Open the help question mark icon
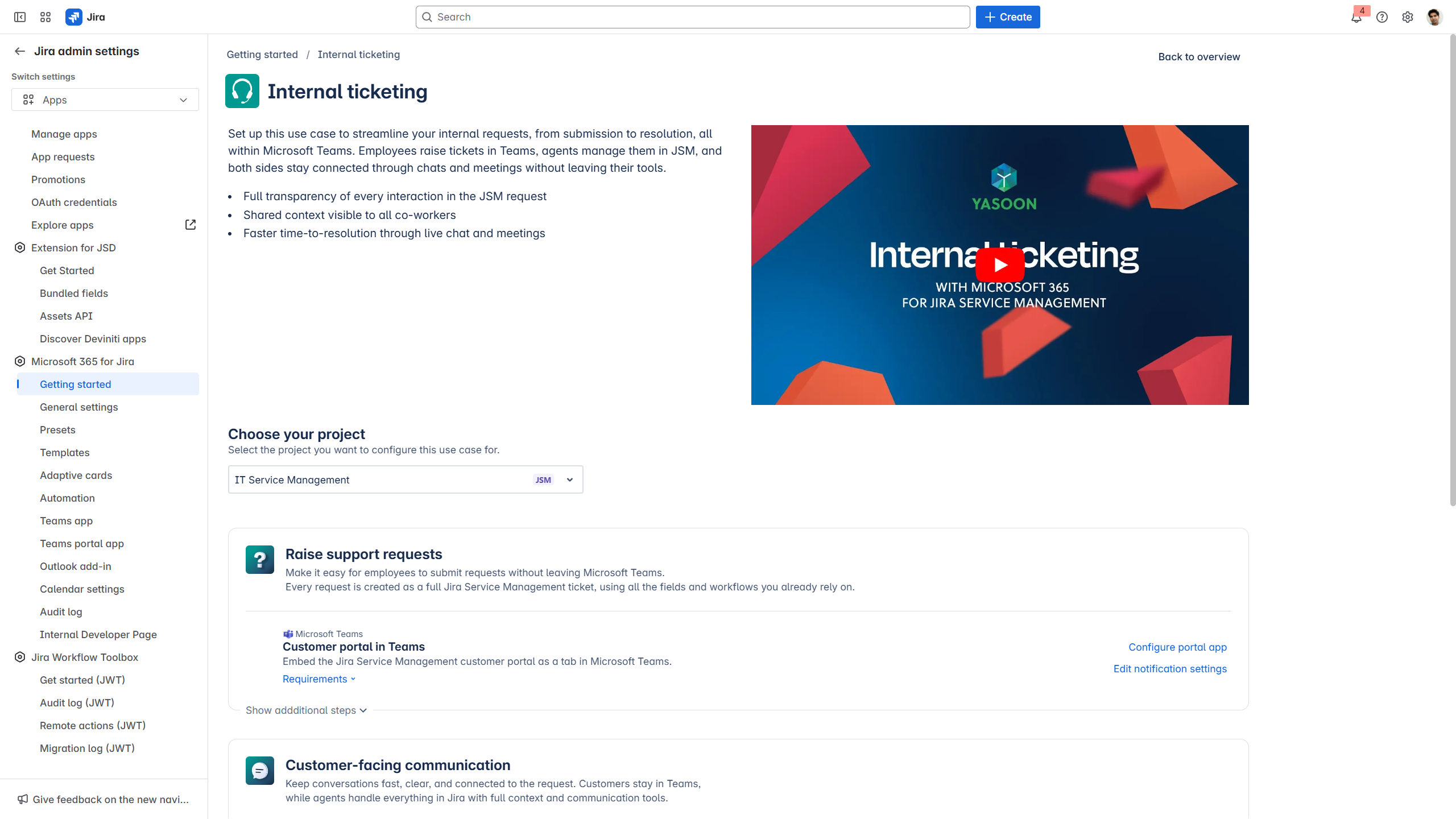Image resolution: width=1456 pixels, height=819 pixels. pos(1382,17)
